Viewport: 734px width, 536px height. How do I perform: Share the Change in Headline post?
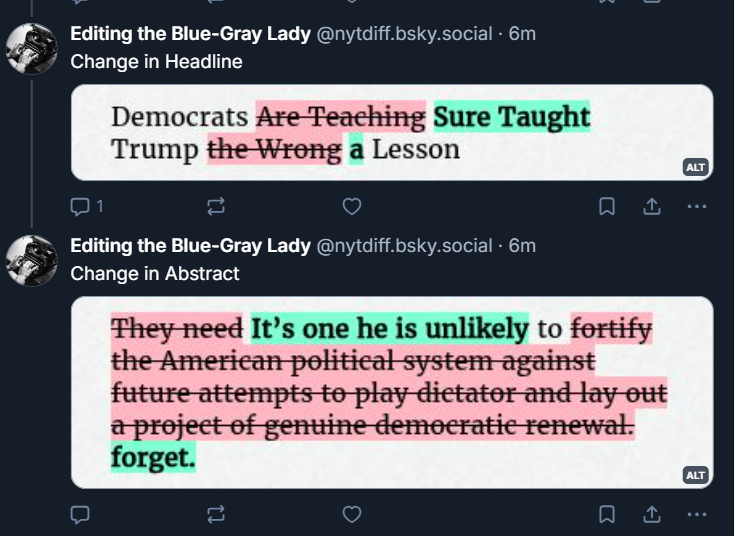pyautogui.click(x=651, y=207)
